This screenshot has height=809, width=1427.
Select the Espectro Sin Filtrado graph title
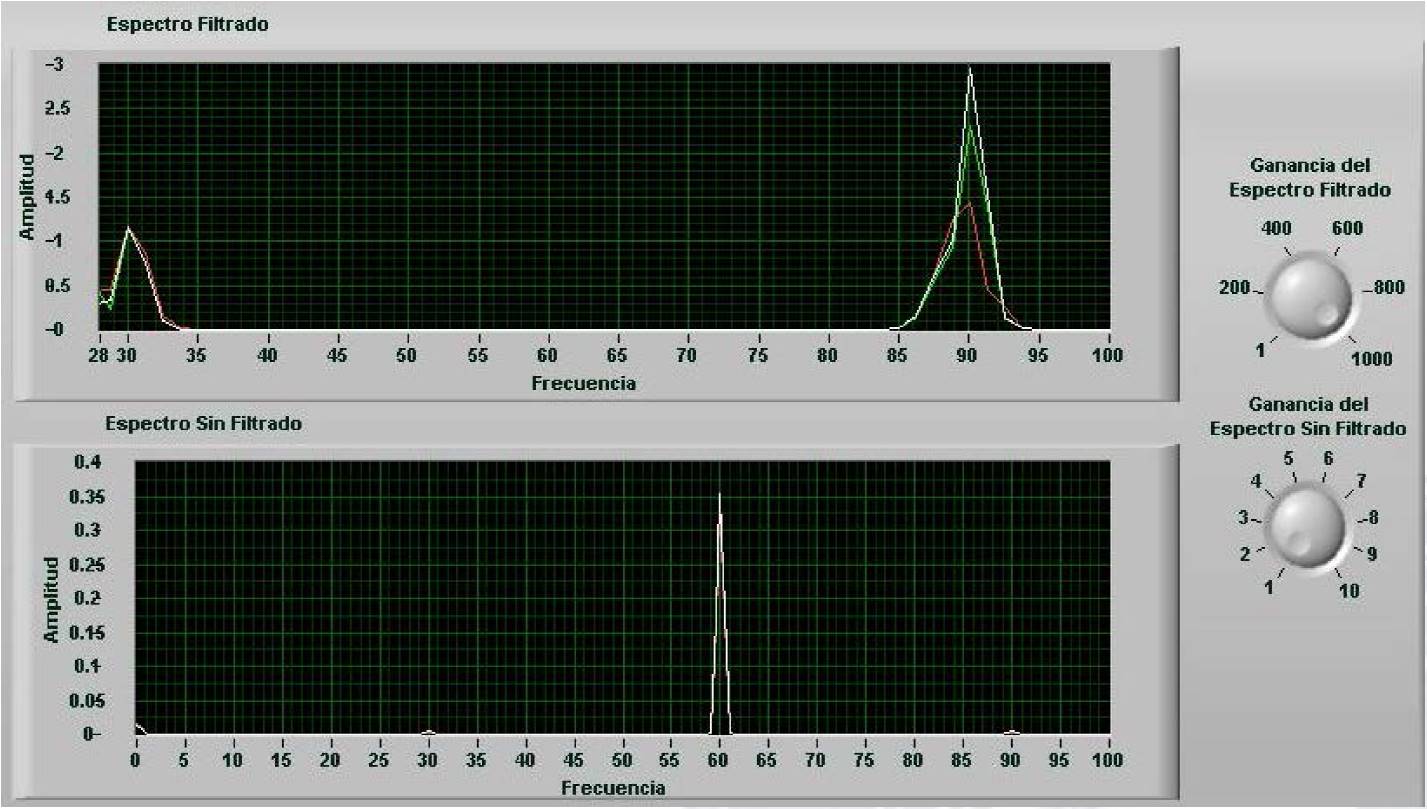coord(203,424)
